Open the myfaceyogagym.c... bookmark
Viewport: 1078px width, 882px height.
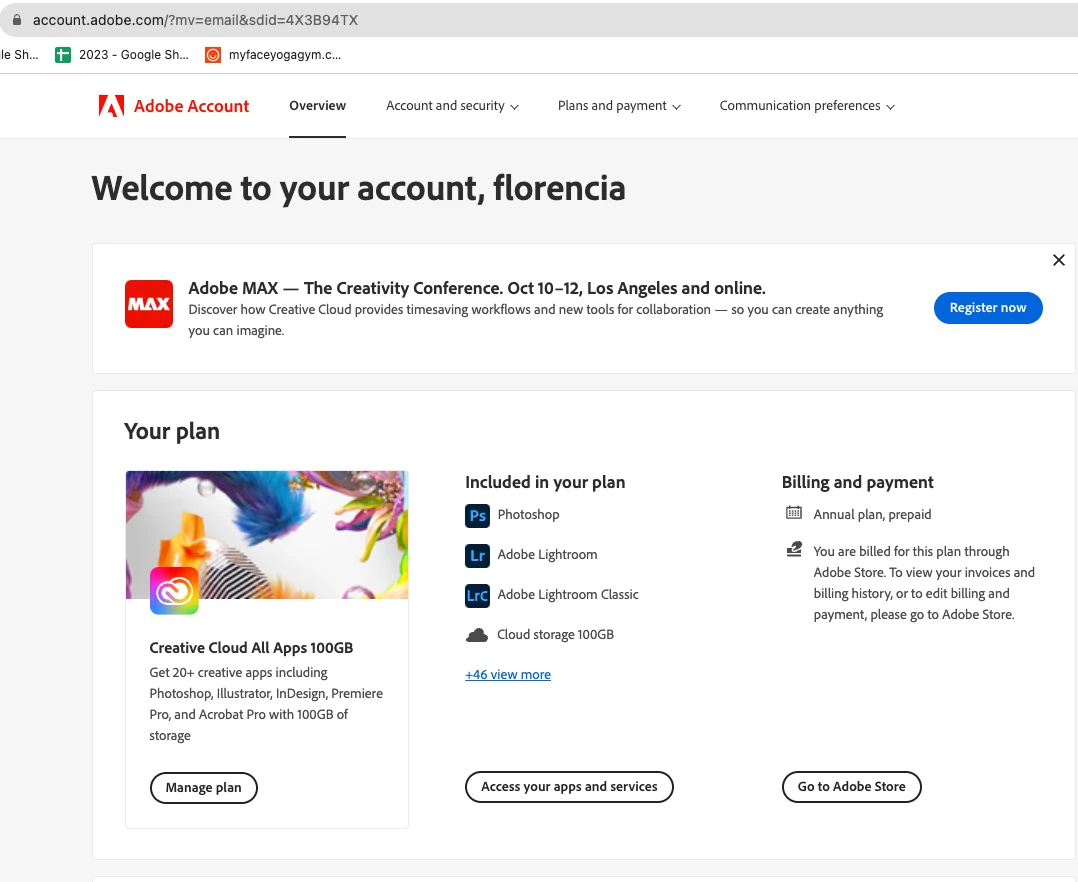click(273, 55)
